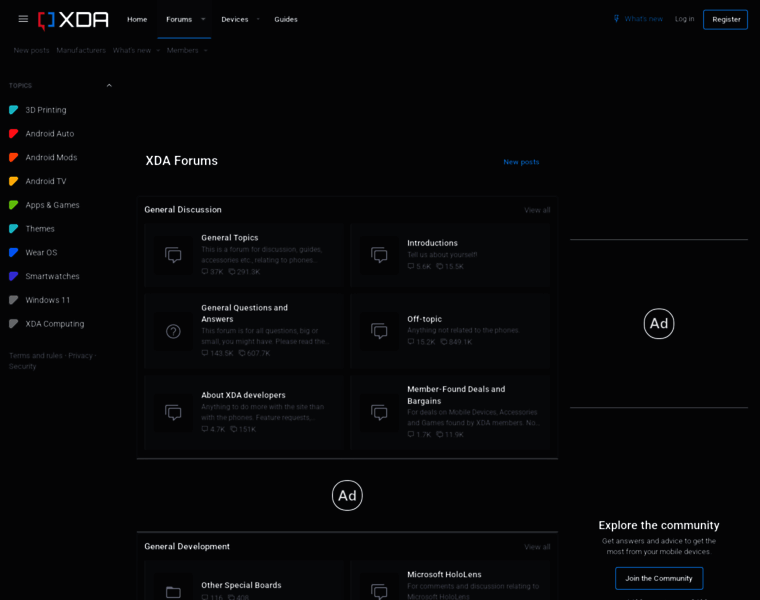760x600 pixels.
Task: Collapse the Topics sidebar section
Action: point(109,86)
